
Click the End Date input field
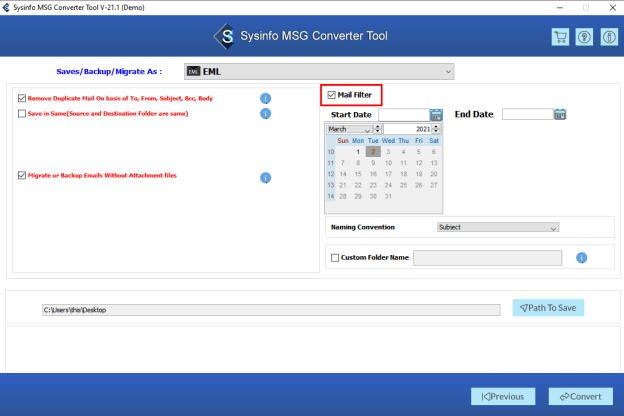coord(528,114)
